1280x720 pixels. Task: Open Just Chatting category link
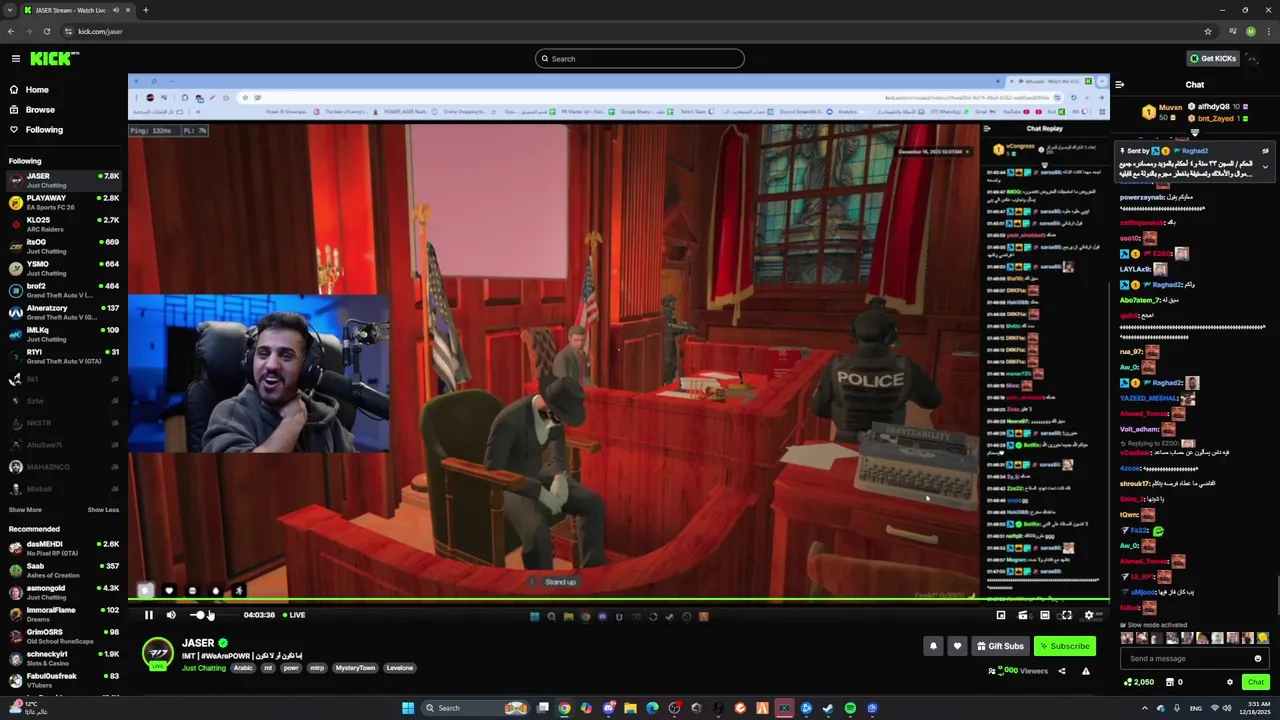pyautogui.click(x=204, y=668)
